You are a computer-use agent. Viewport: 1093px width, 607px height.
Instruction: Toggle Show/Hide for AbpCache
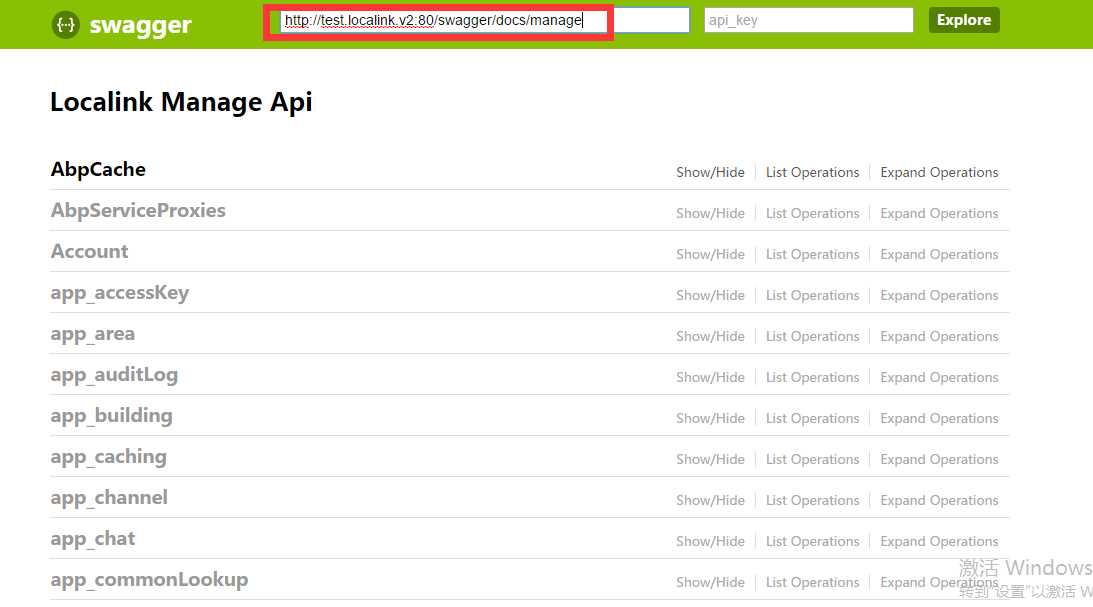pos(710,172)
